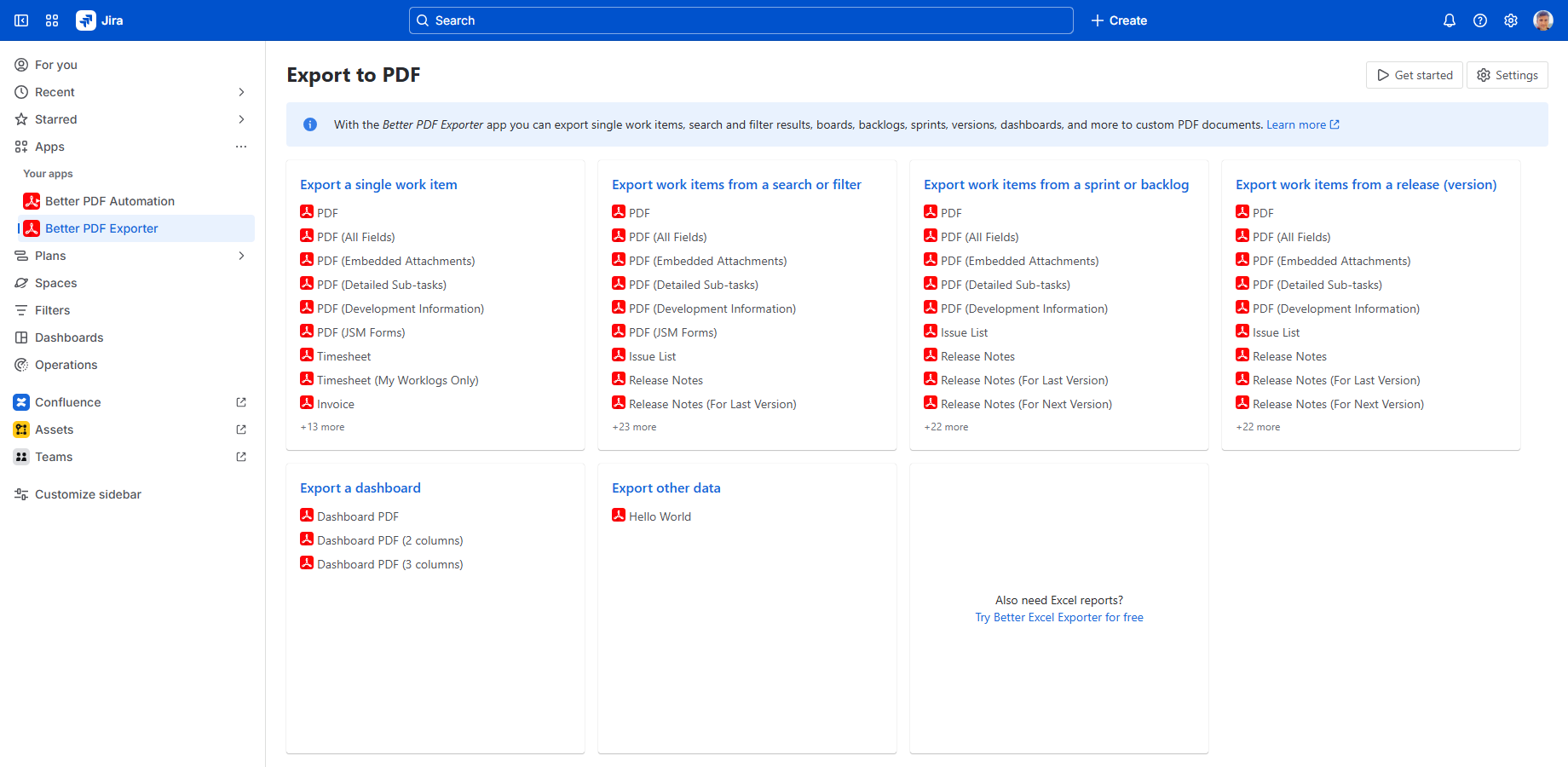Expand the Plans menu chevron
This screenshot has height=767, width=1568.
pos(241,256)
